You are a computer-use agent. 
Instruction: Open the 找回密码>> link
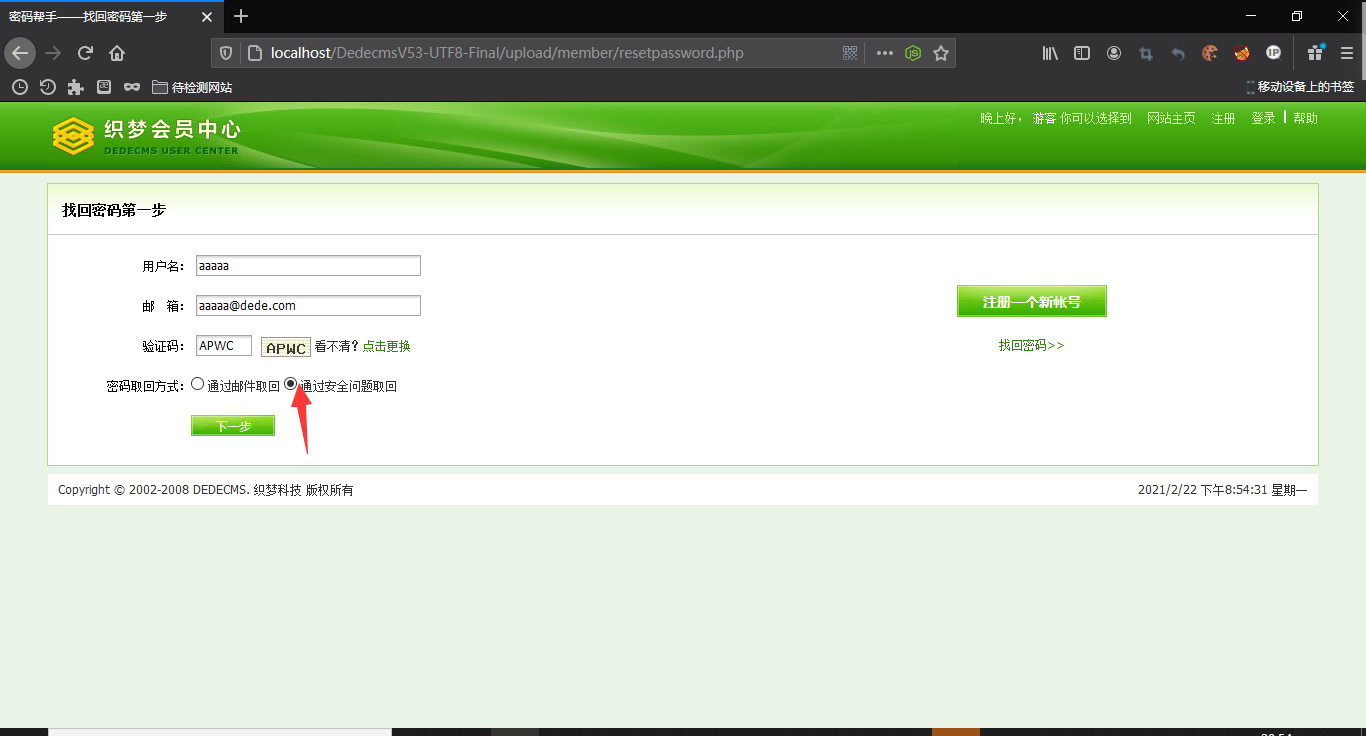pos(1031,345)
